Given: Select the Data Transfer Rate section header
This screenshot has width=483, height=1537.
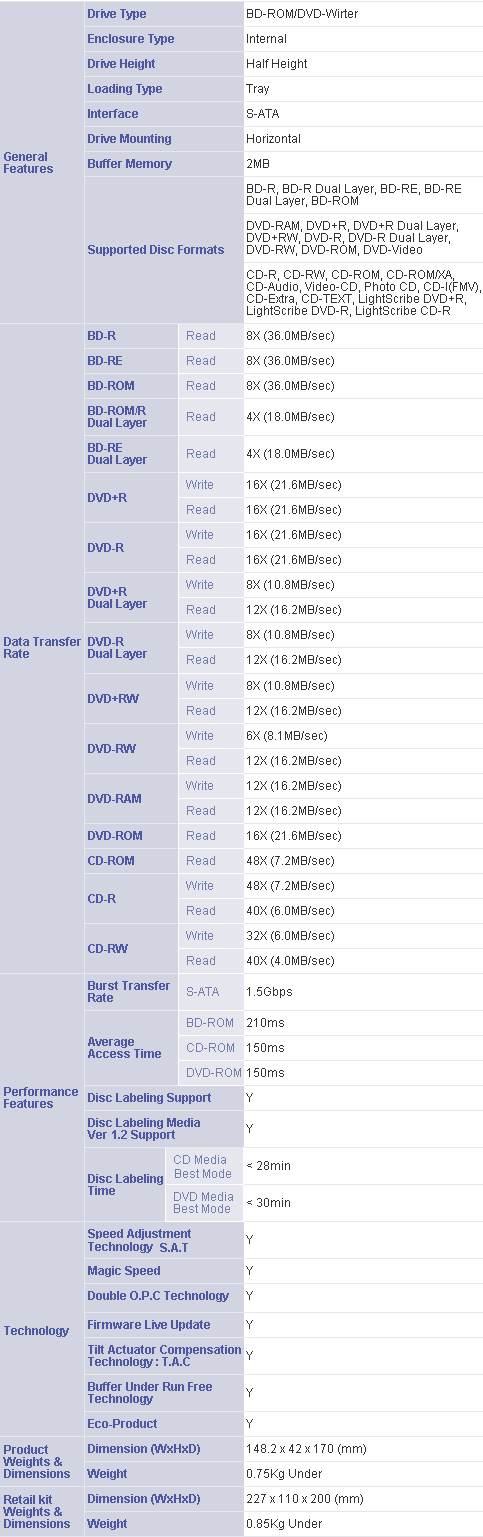Looking at the screenshot, I should tap(42, 647).
